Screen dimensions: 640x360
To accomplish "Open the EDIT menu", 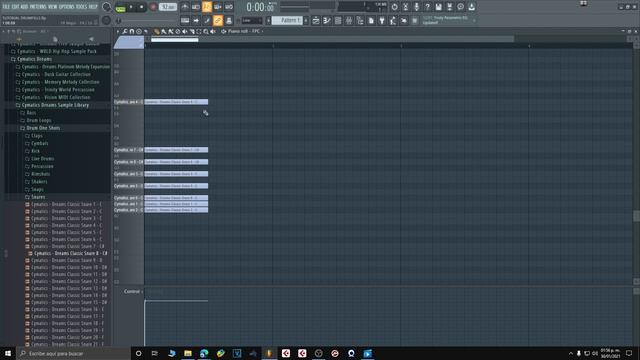I will tap(16, 7).
